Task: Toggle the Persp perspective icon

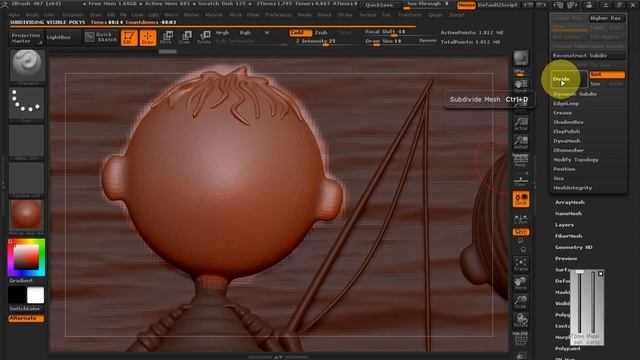Action: pos(521,161)
